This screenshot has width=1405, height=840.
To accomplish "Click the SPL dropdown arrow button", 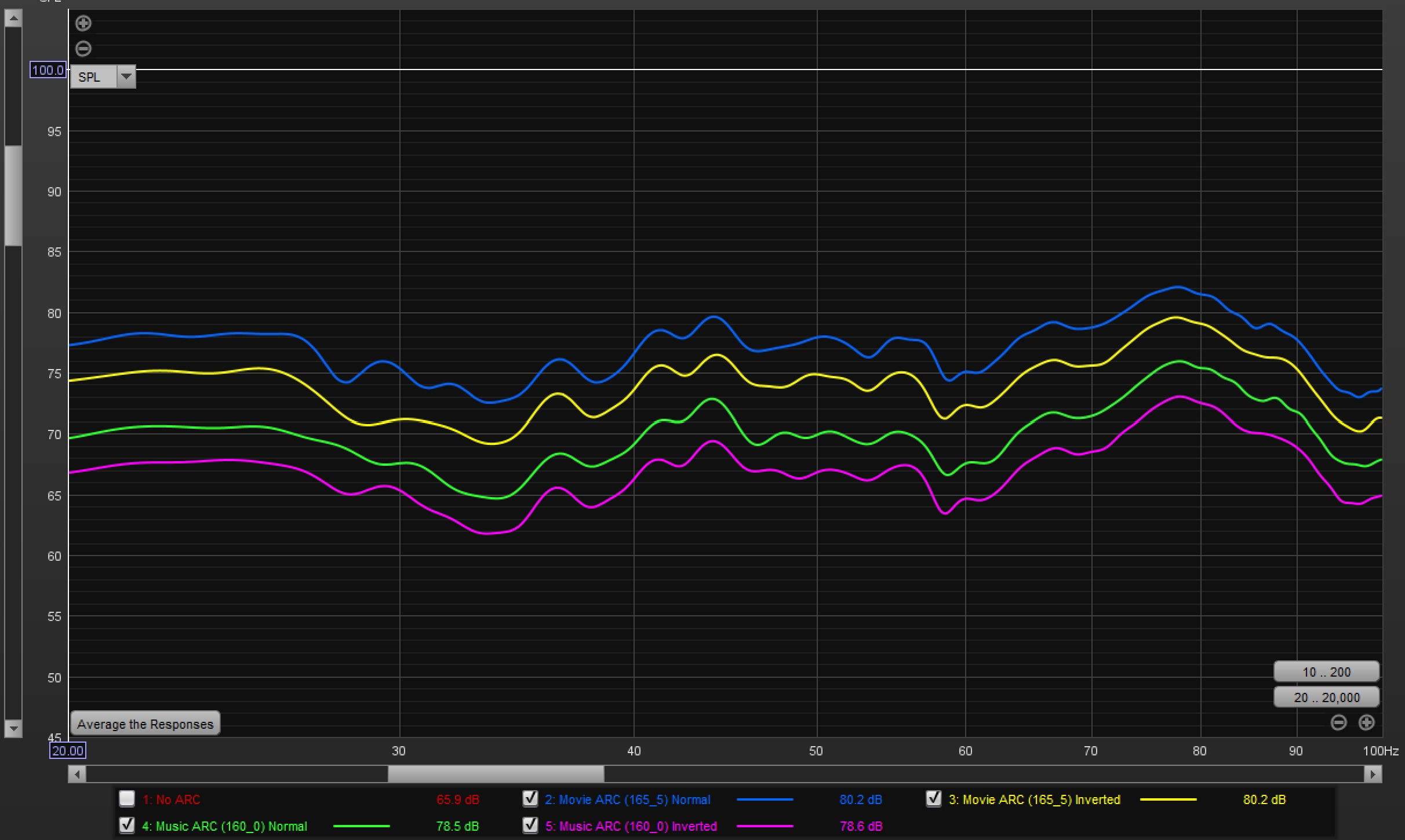I will pyautogui.click(x=126, y=77).
